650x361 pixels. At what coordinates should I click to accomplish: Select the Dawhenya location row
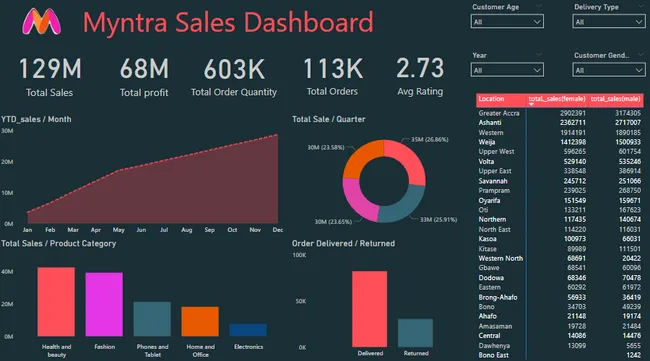point(560,346)
